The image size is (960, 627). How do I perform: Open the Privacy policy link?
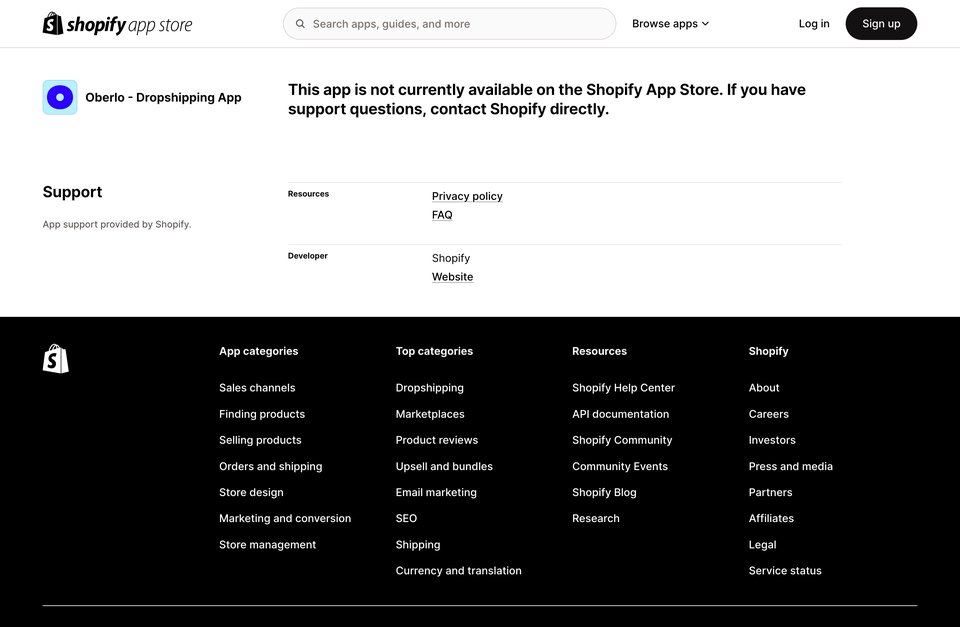[467, 196]
